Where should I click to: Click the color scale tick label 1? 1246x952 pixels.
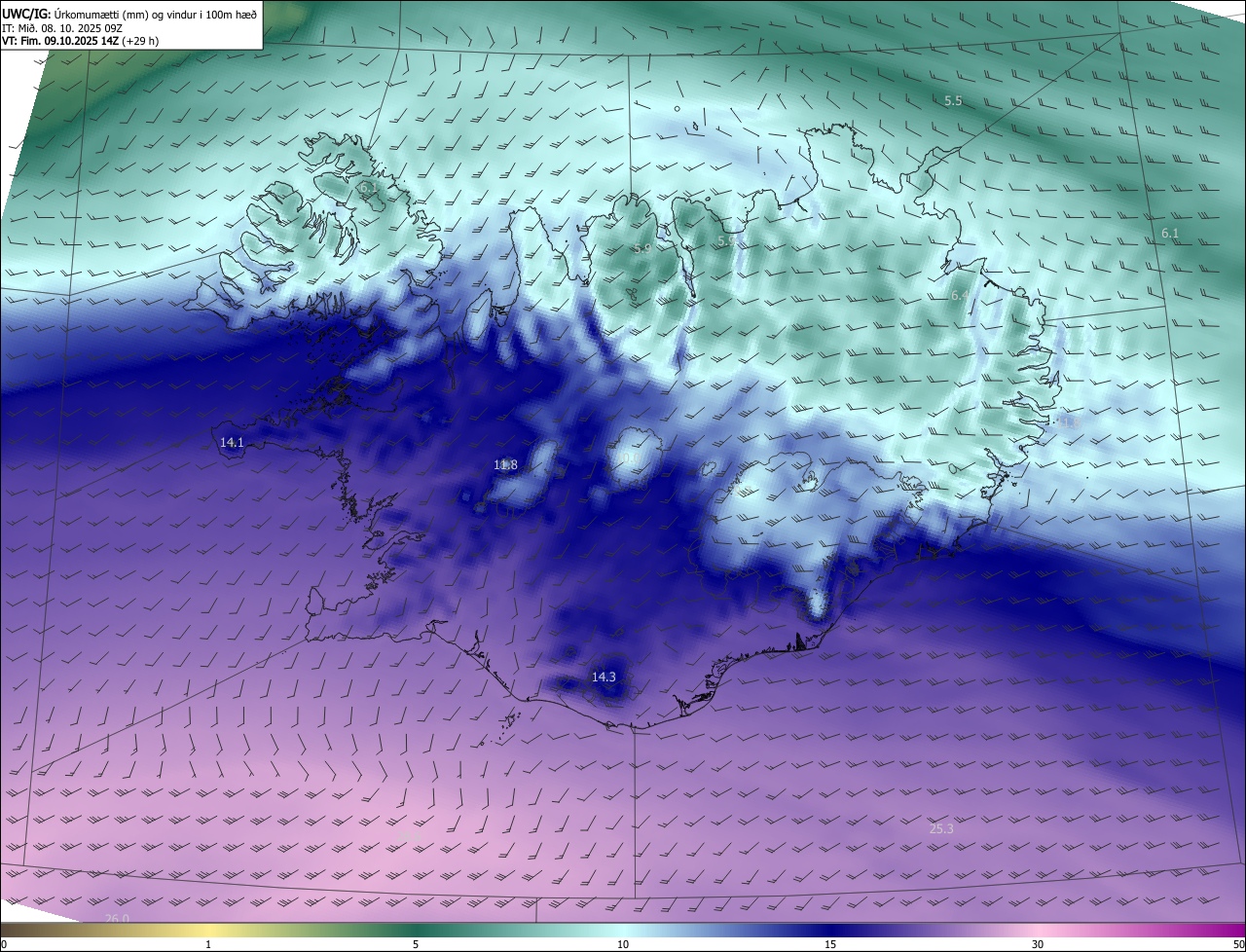208,944
